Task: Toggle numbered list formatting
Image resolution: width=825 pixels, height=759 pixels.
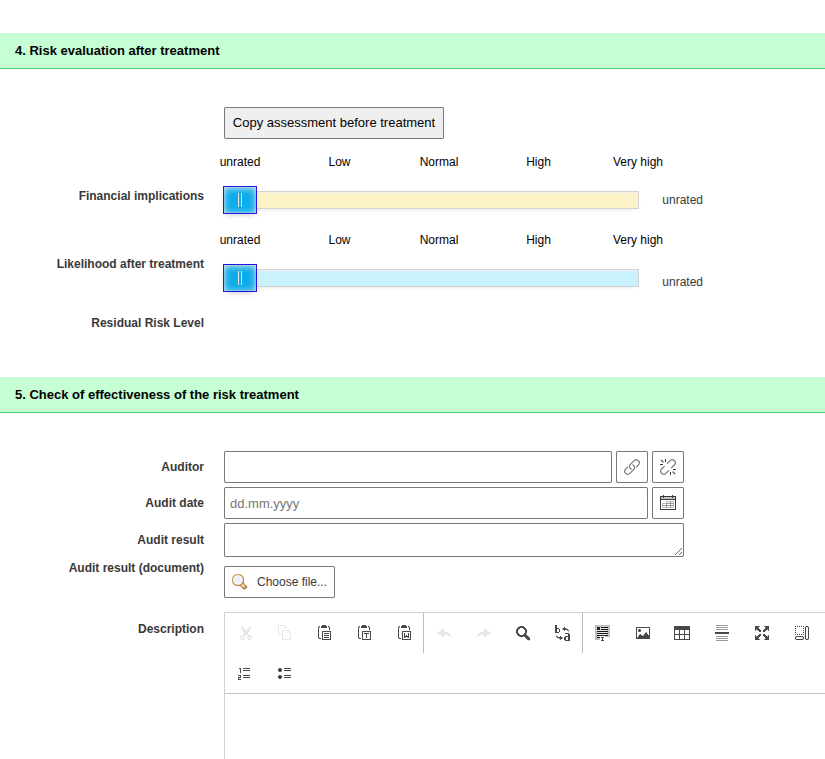Action: (x=244, y=672)
